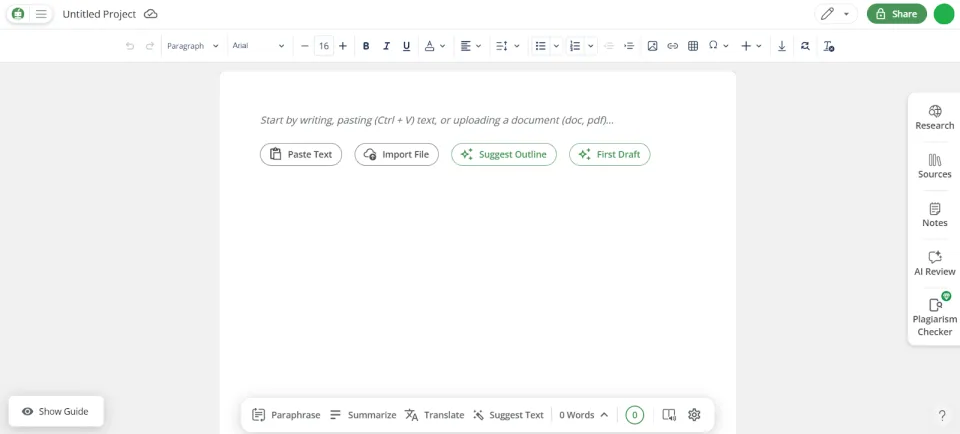Click the Import File button

[397, 154]
